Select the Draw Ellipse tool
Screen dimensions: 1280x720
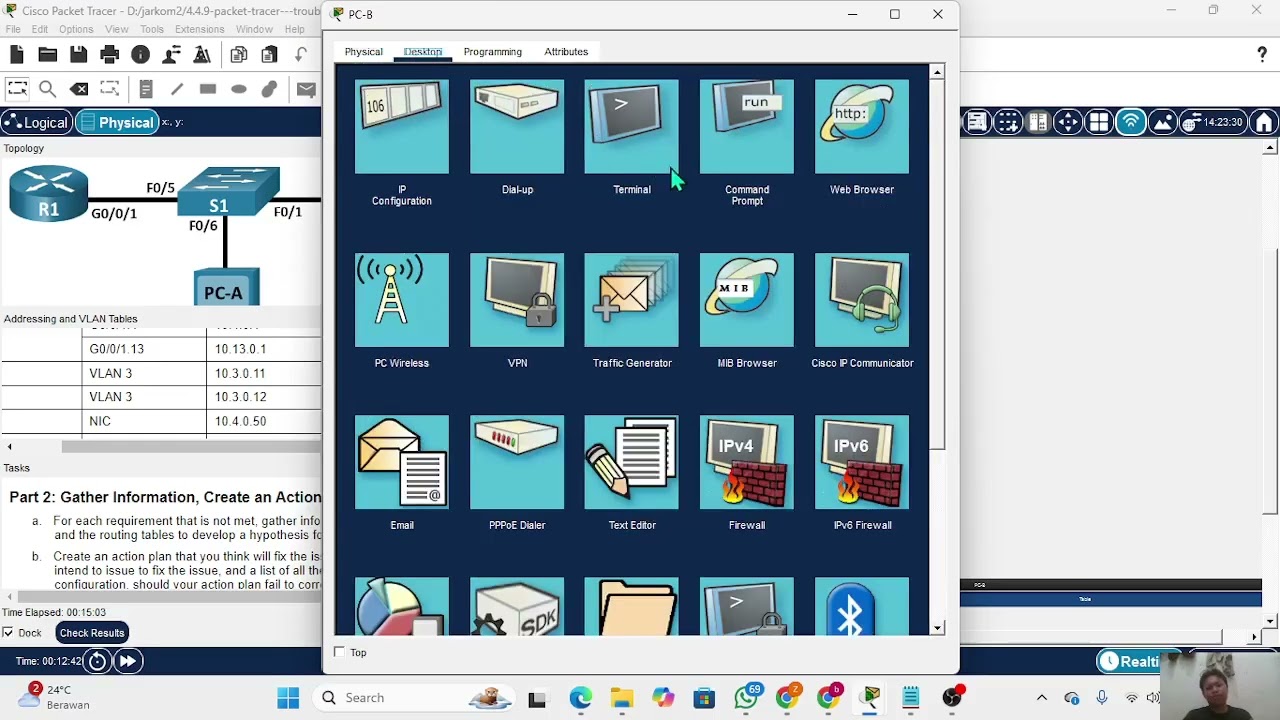tap(238, 89)
